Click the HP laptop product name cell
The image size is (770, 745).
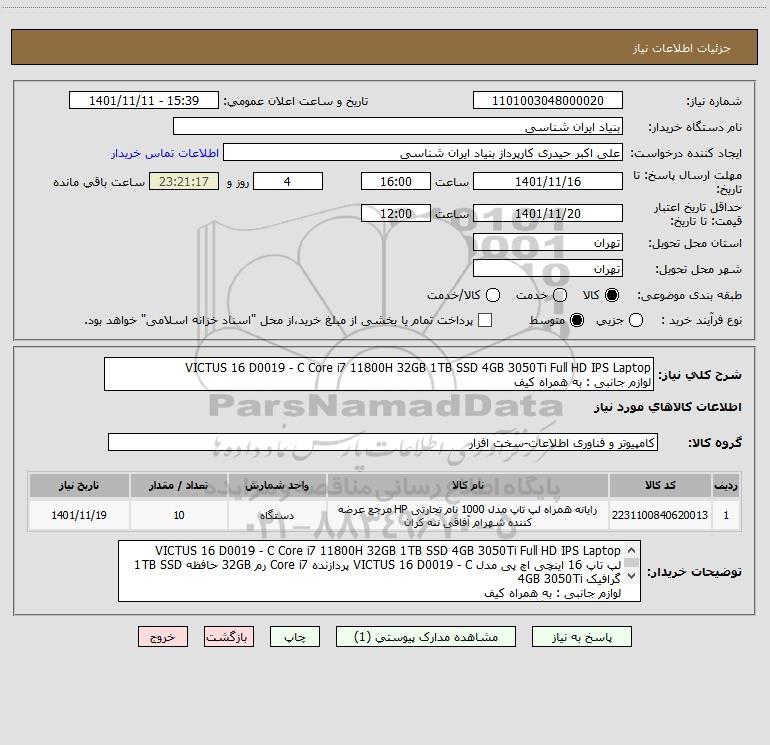click(468, 515)
